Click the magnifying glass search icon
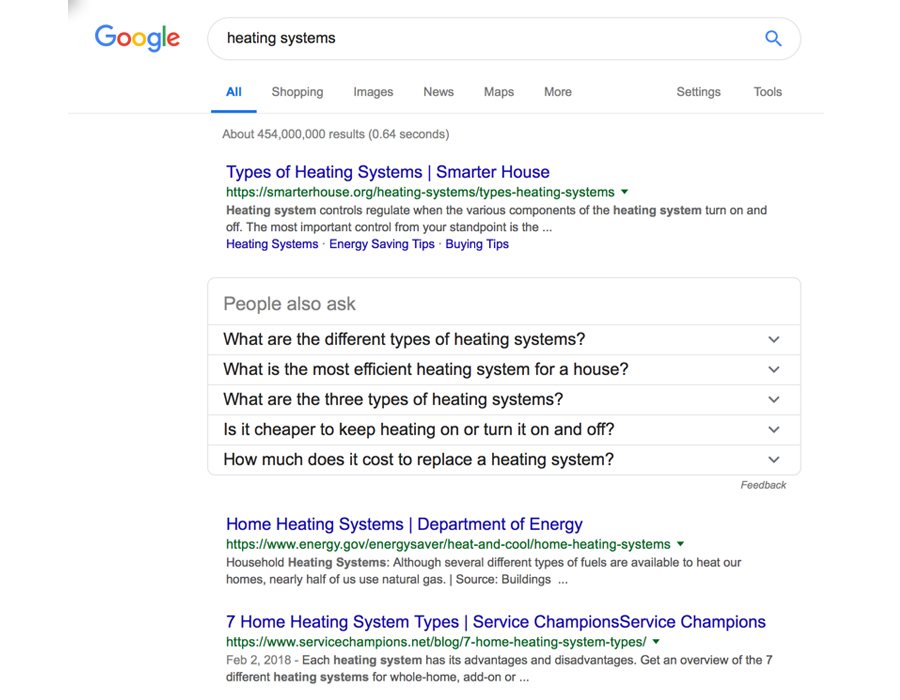The image size is (900, 700). click(x=772, y=38)
